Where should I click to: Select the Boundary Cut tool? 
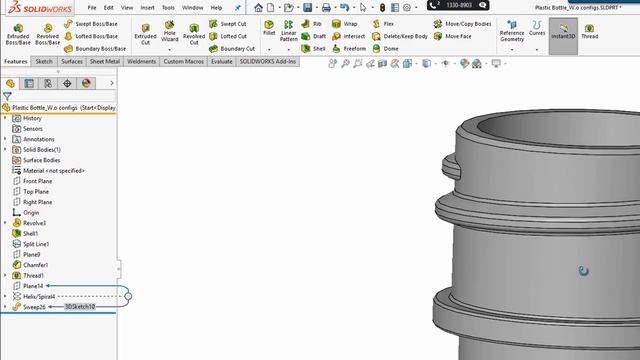coord(232,49)
